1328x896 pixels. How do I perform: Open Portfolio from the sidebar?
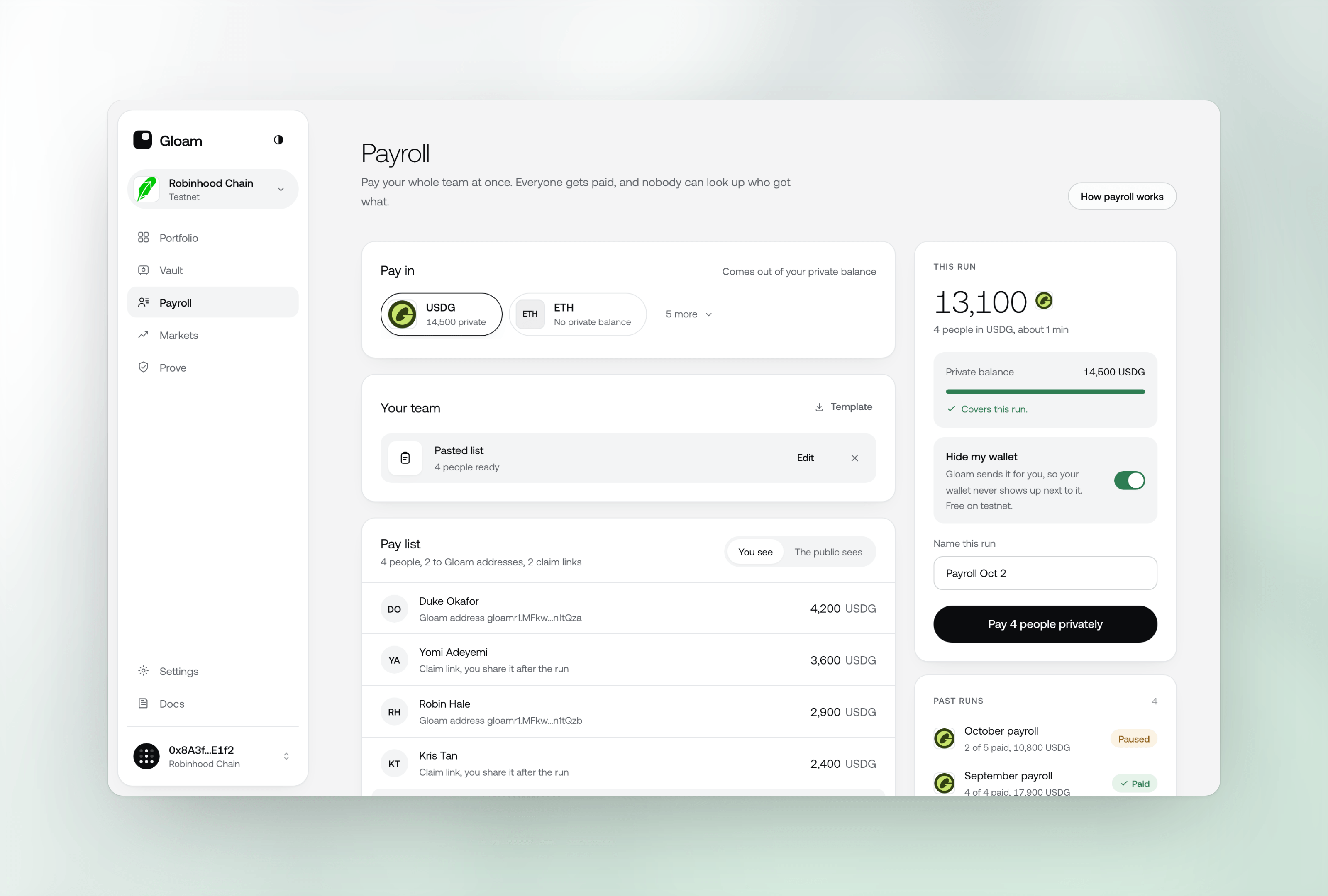[x=212, y=238]
